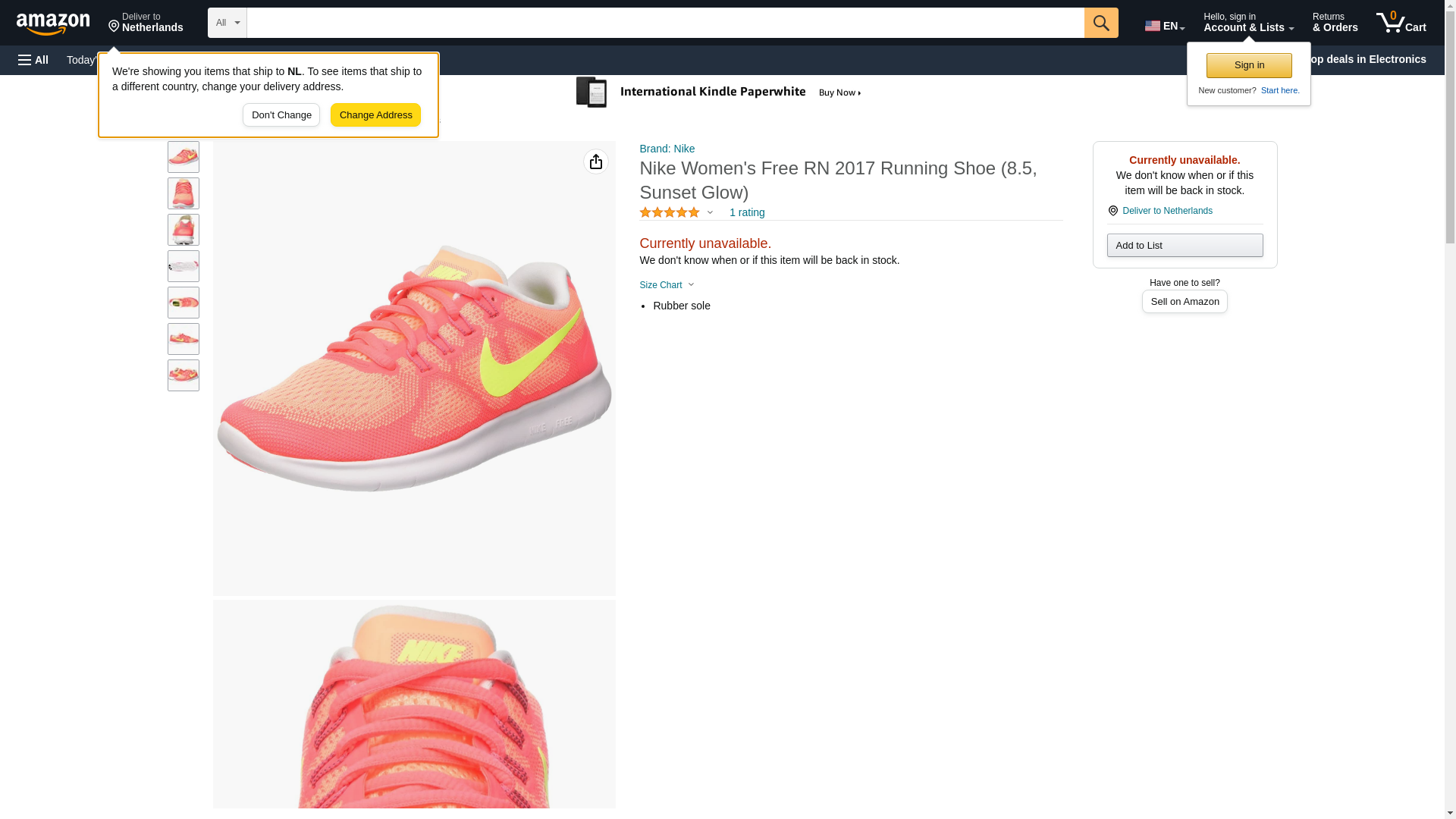Select the first shoe thumbnail
The image size is (1456, 819).
pos(184,157)
